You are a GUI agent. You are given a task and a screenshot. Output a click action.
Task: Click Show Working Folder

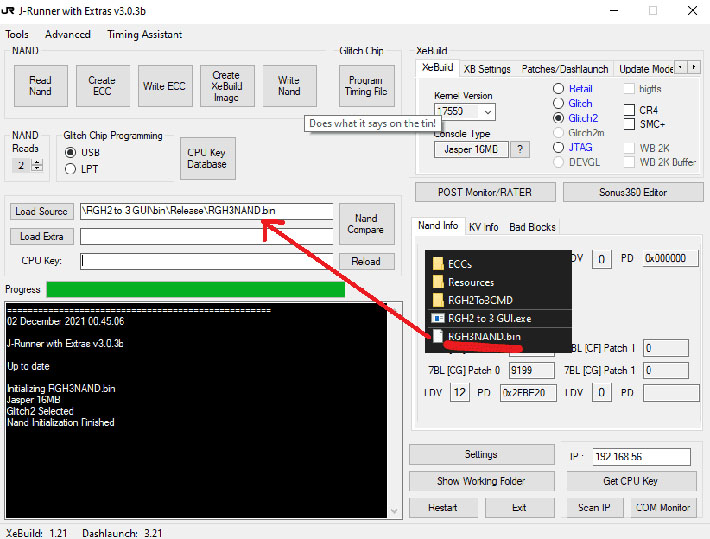point(481,481)
